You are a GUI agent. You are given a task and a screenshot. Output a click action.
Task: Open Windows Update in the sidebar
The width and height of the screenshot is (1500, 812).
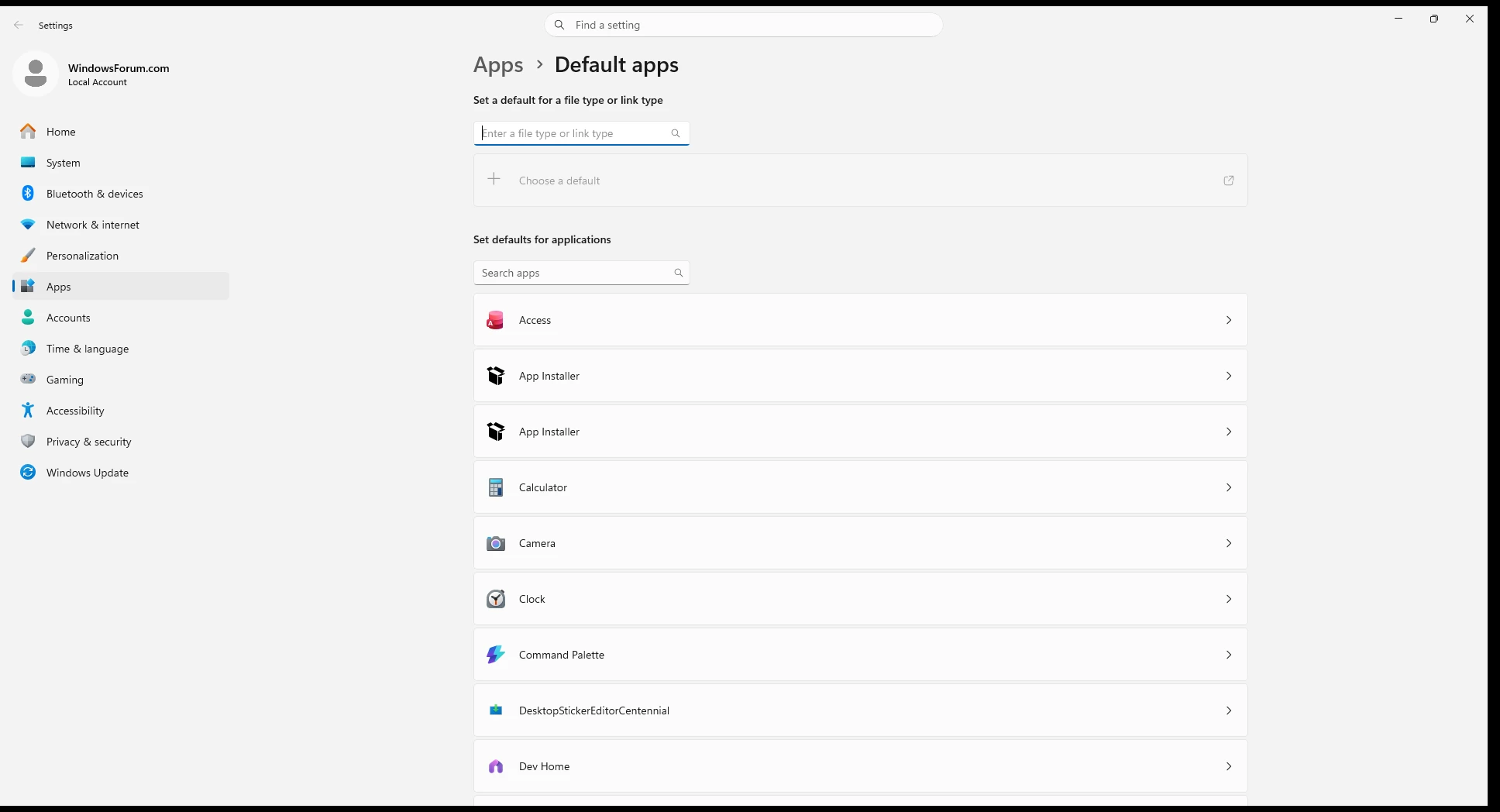[121, 473]
